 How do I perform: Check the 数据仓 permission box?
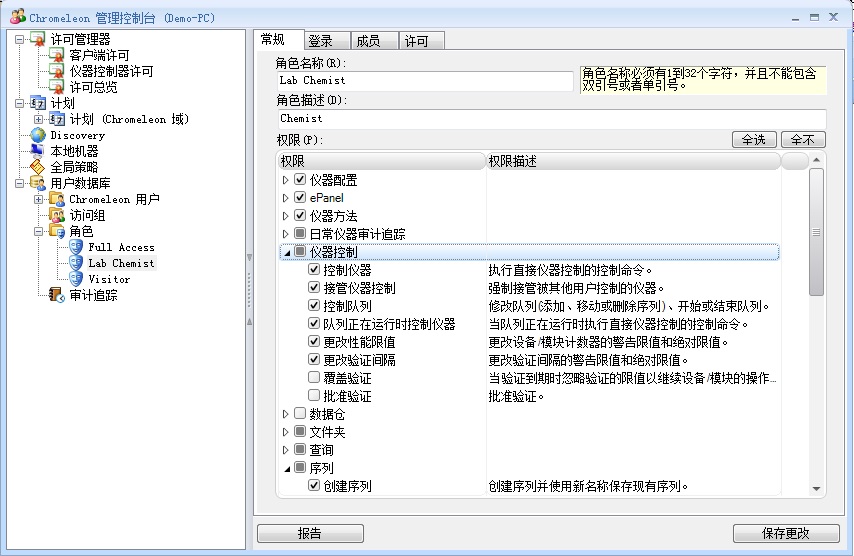coord(300,413)
